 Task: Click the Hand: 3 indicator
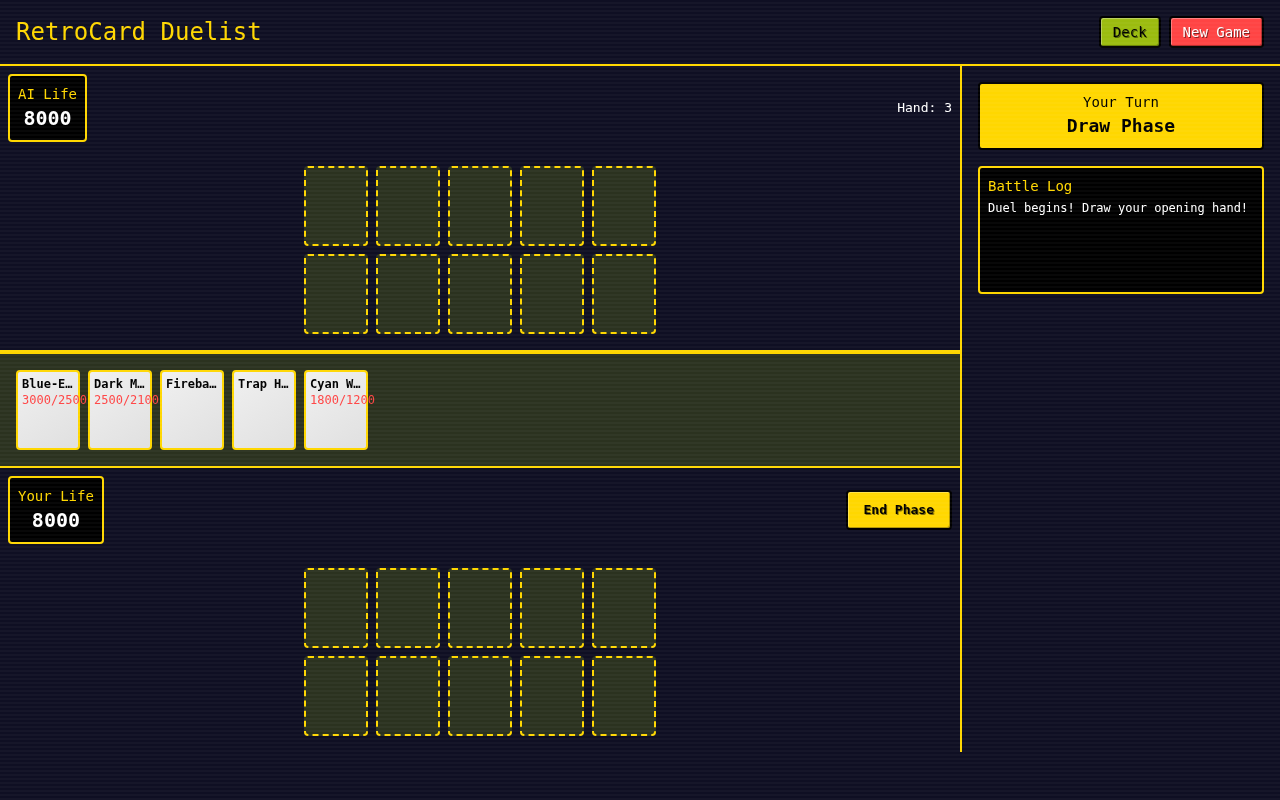pos(924,107)
